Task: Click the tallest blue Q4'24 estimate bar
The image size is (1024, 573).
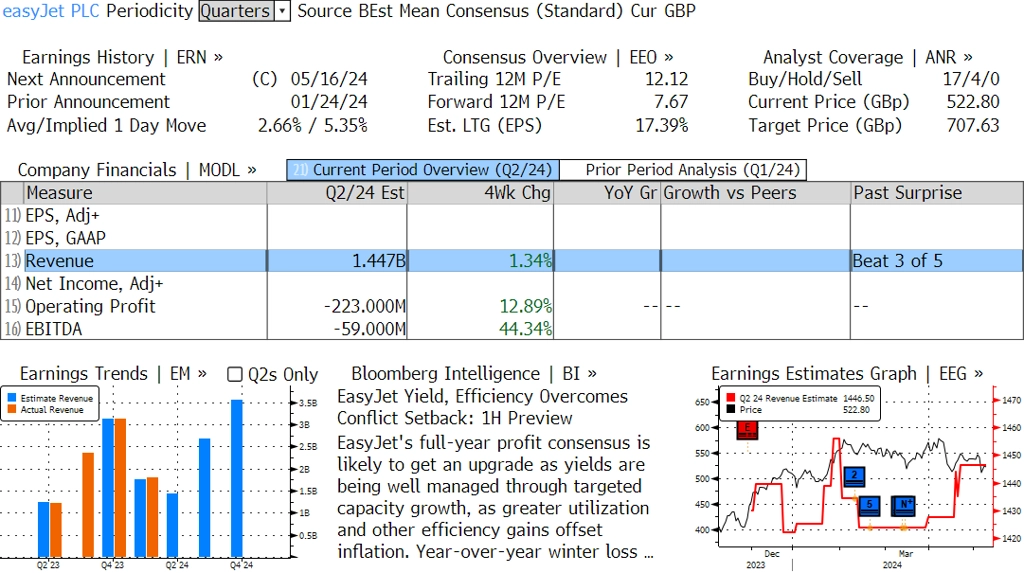Action: [x=237, y=478]
